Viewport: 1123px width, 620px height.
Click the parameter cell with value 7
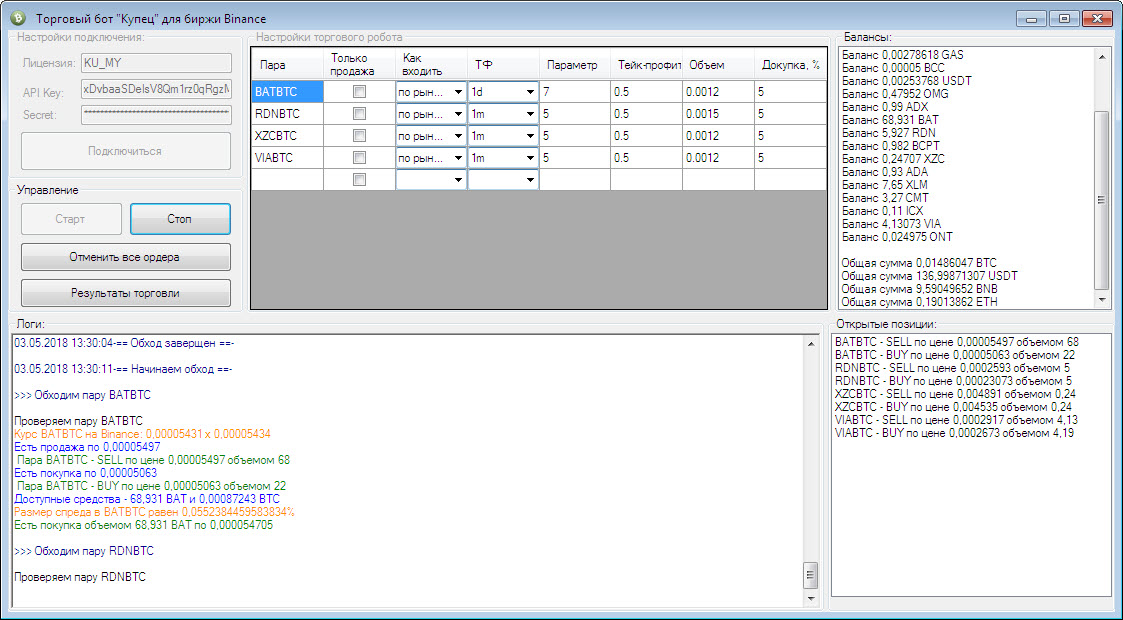pyautogui.click(x=573, y=91)
